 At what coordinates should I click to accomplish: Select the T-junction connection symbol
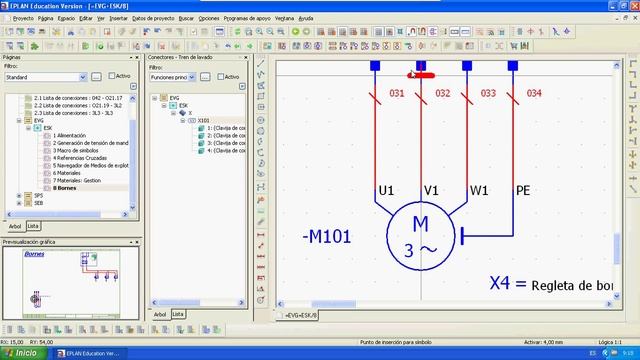click(633, 109)
